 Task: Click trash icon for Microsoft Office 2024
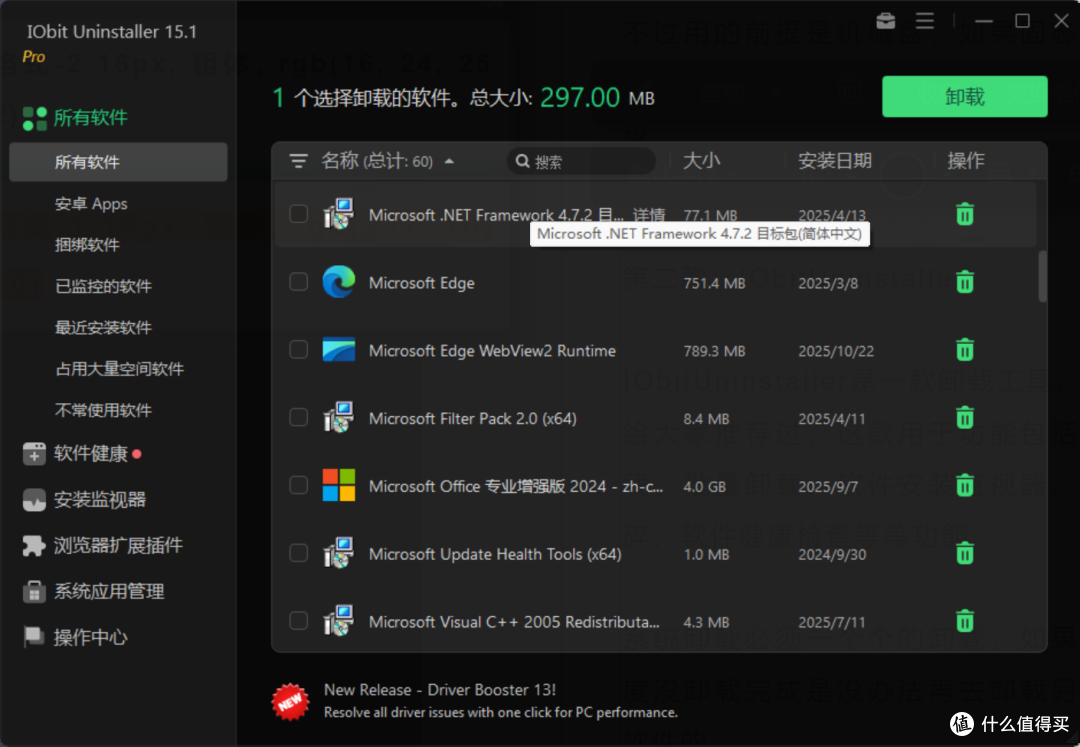[x=965, y=485]
